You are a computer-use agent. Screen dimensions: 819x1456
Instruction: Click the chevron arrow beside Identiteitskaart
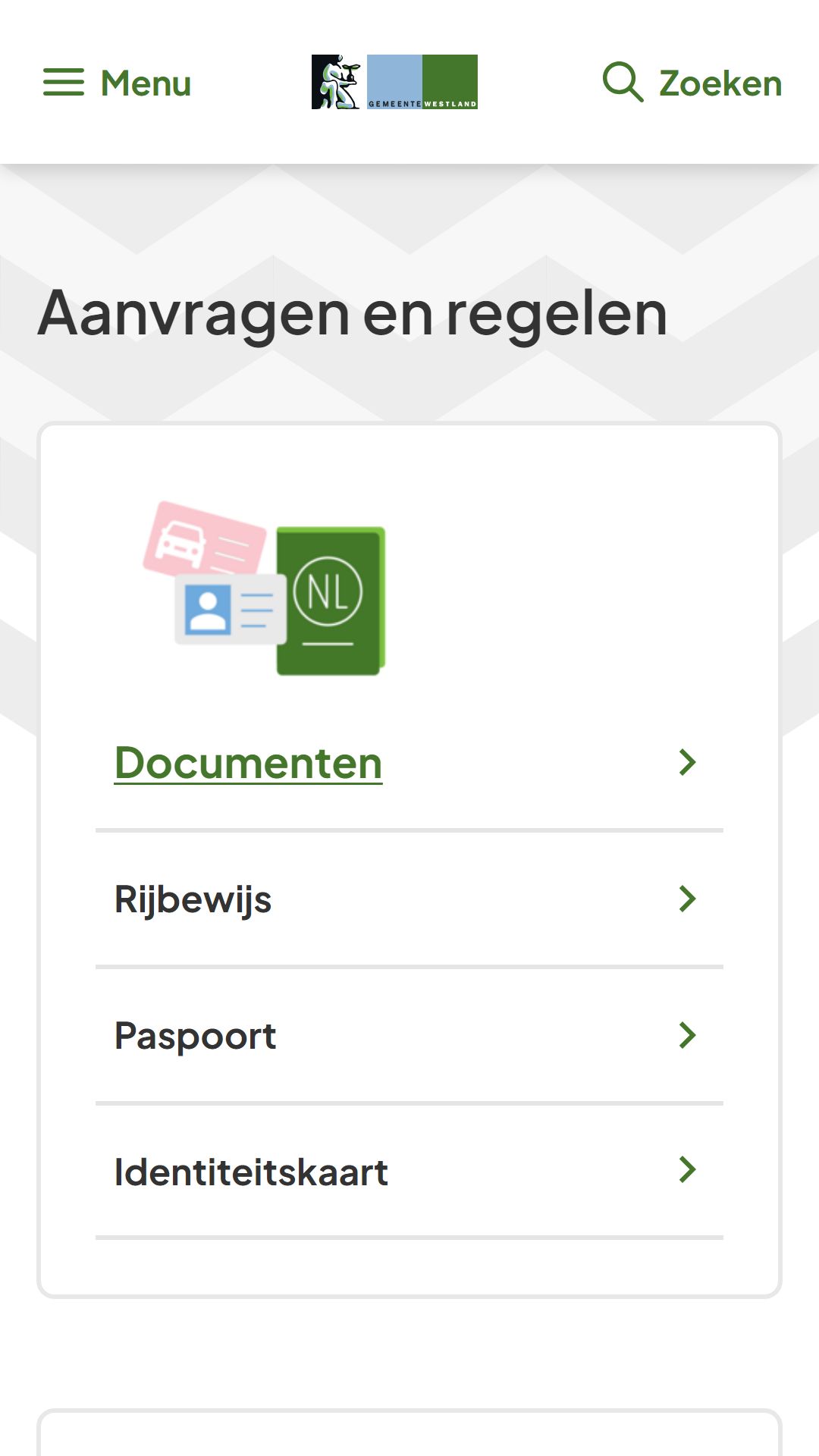(x=687, y=1170)
